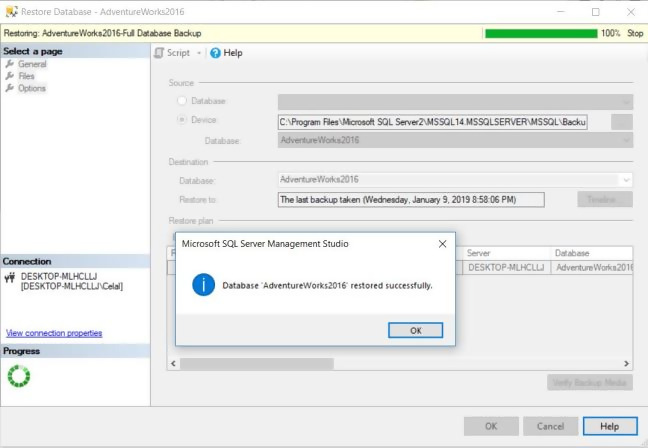Viewport: 648px width, 448px height.
Task: Click the Database column header in grid
Action: pyautogui.click(x=592, y=253)
